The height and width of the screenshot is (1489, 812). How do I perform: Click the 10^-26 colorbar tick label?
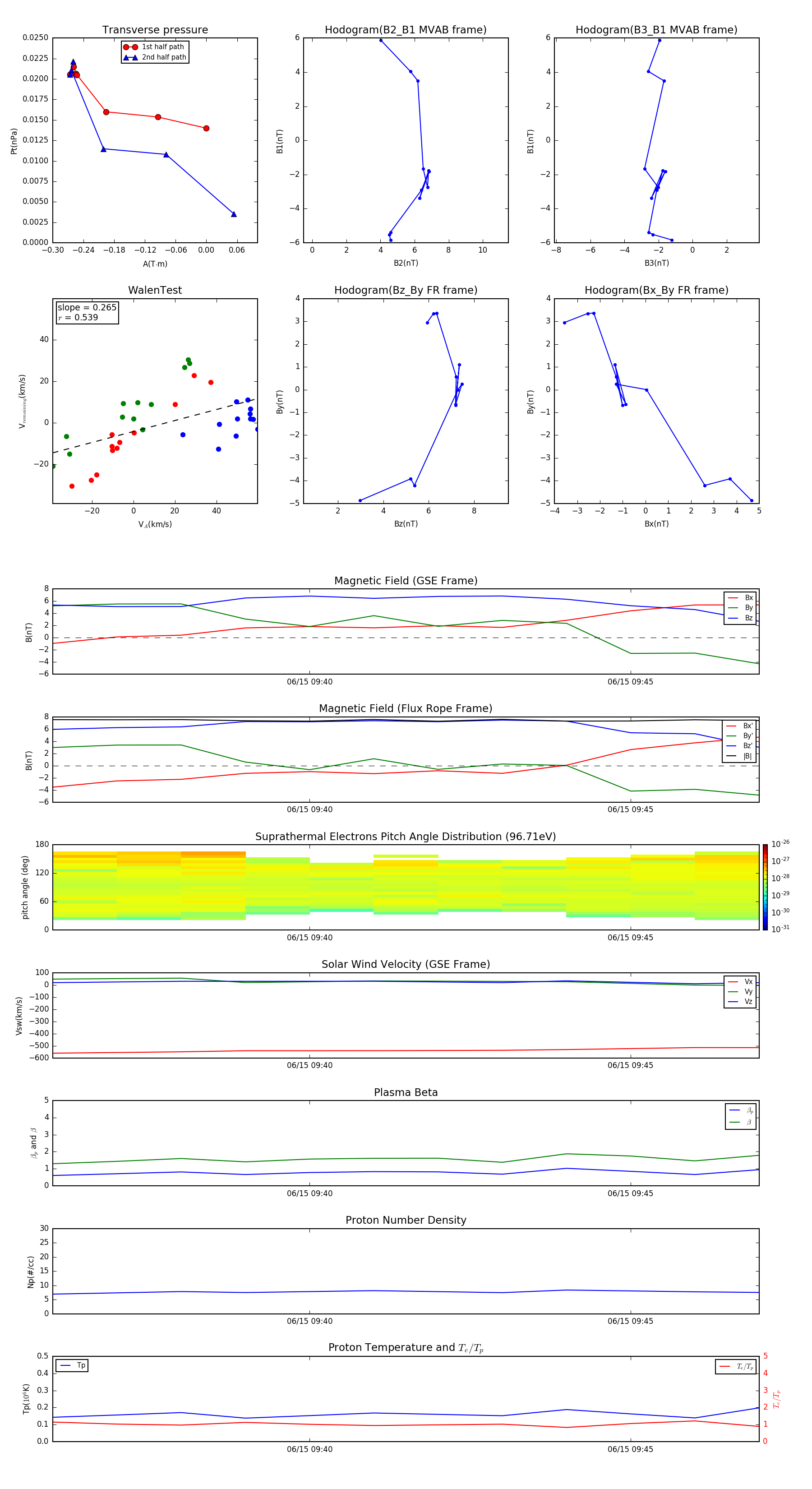click(780, 844)
